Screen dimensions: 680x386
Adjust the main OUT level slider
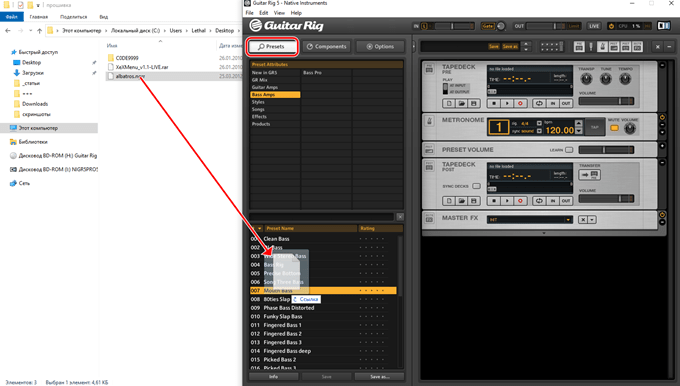point(546,26)
